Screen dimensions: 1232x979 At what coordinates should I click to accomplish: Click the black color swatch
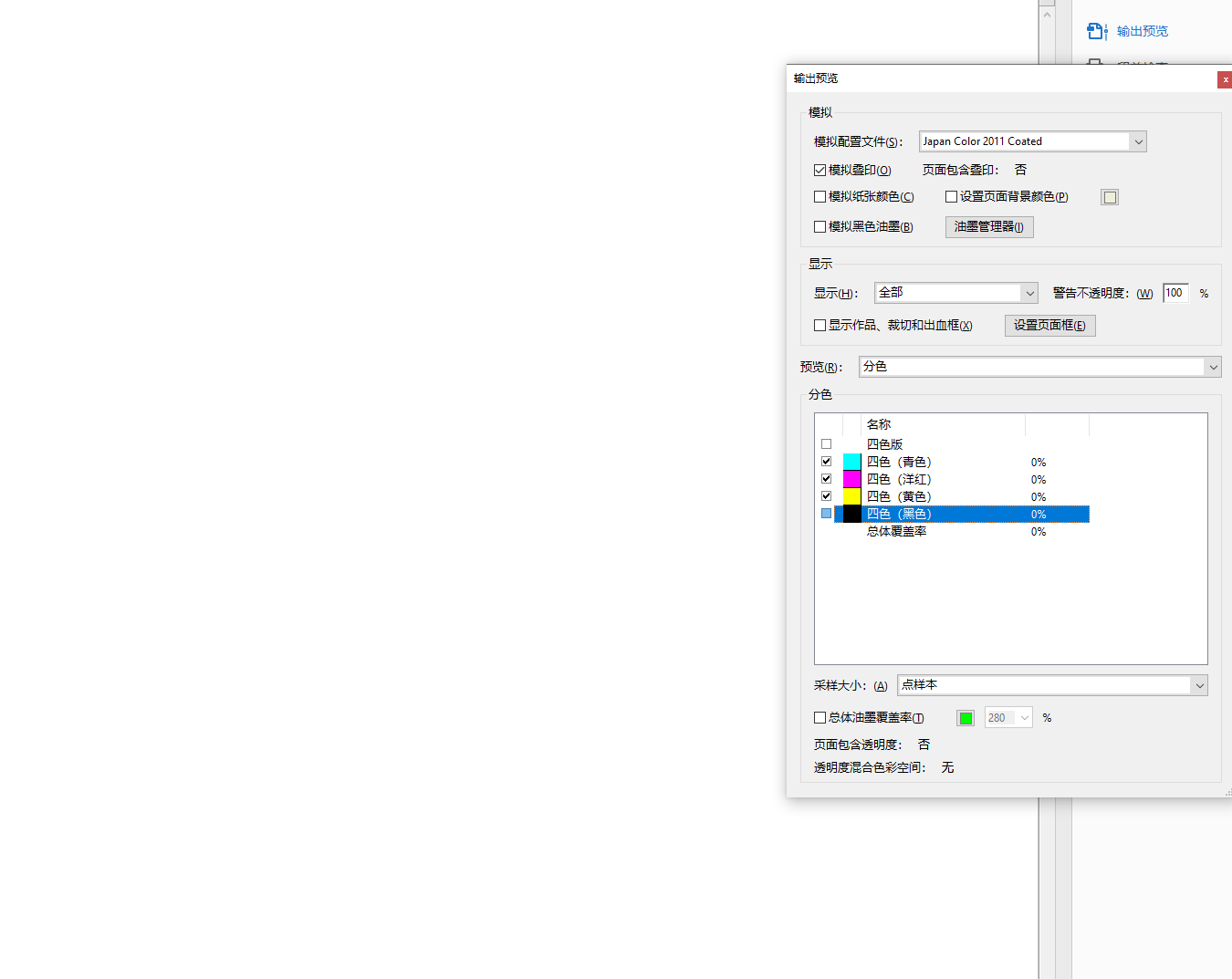coord(851,514)
